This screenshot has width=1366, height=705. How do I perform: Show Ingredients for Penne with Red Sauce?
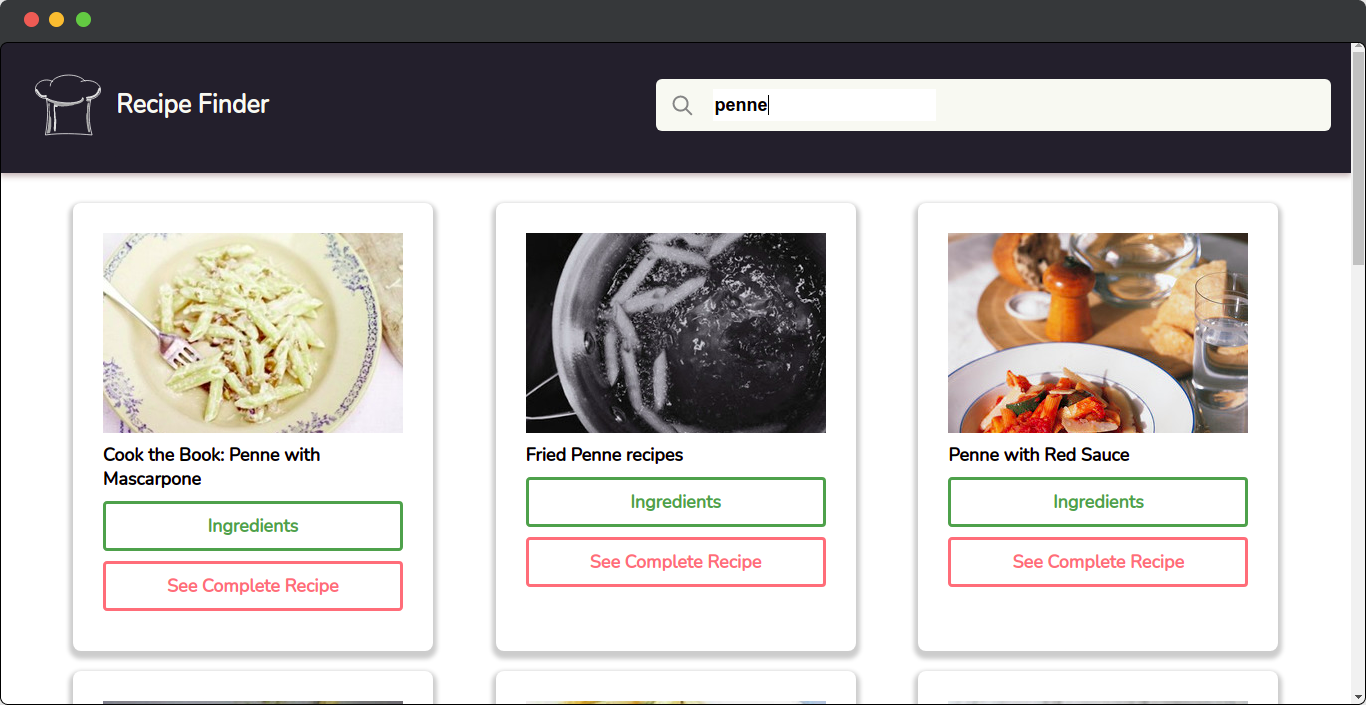coord(1097,501)
